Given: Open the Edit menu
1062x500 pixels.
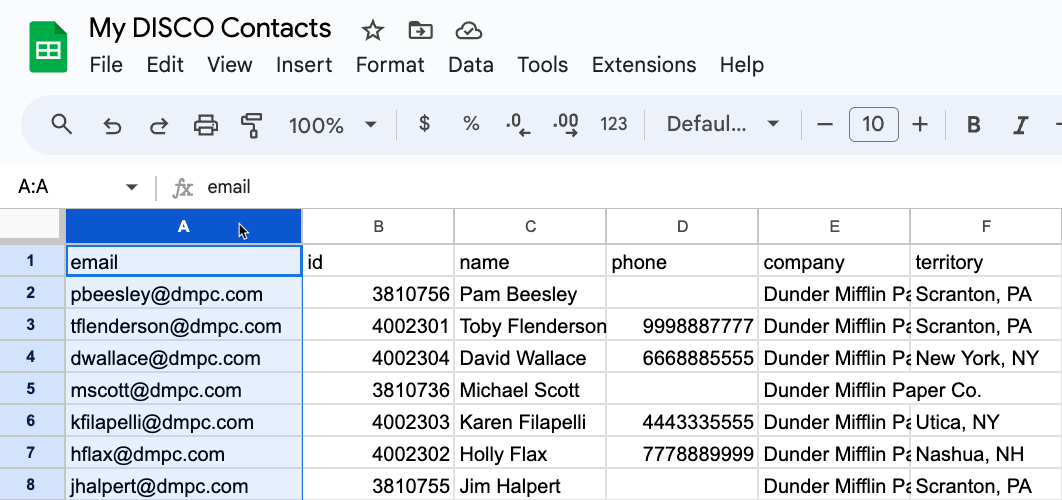Looking at the screenshot, I should point(165,65).
